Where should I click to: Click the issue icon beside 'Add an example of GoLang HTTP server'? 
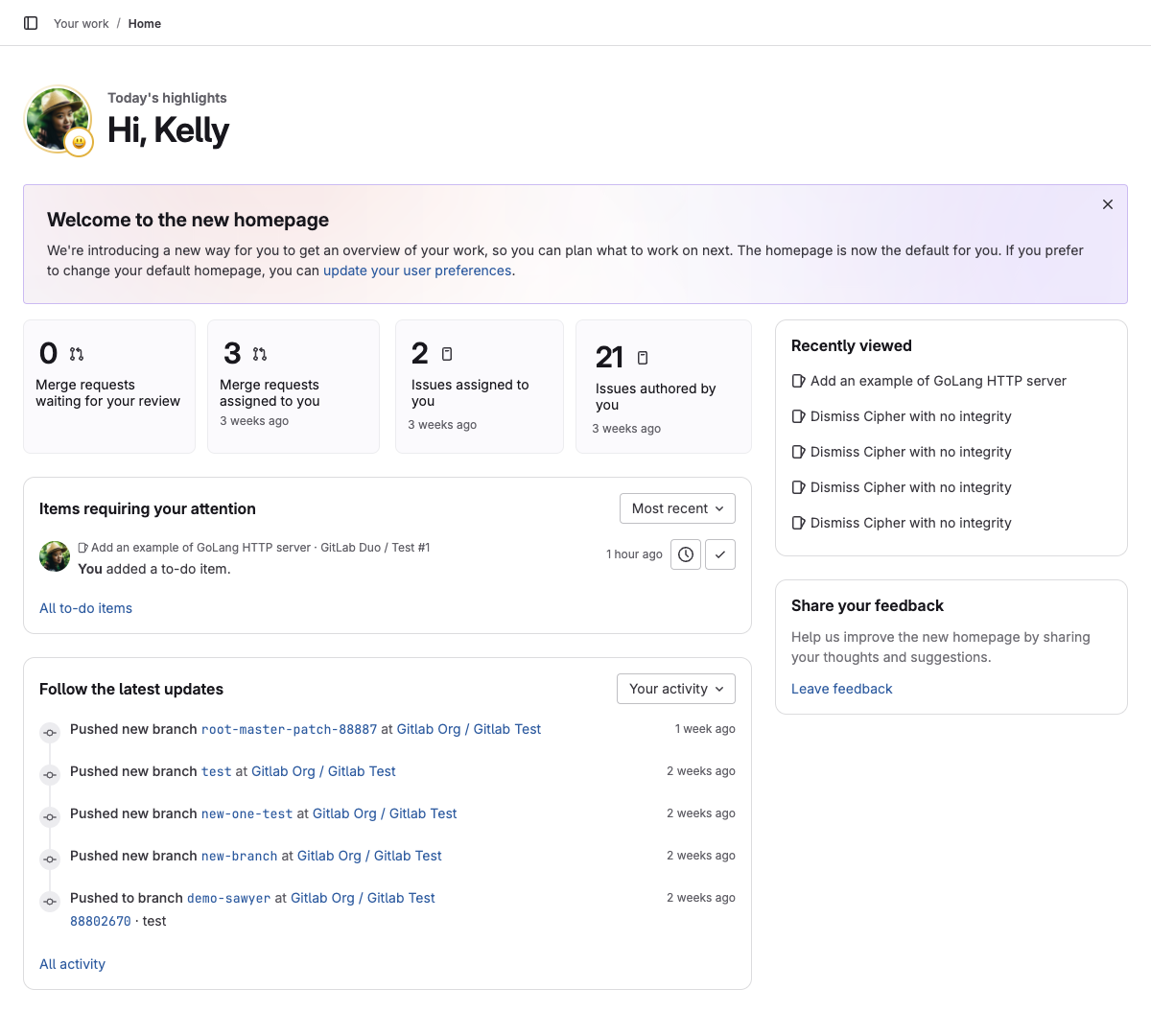pyautogui.click(x=84, y=547)
